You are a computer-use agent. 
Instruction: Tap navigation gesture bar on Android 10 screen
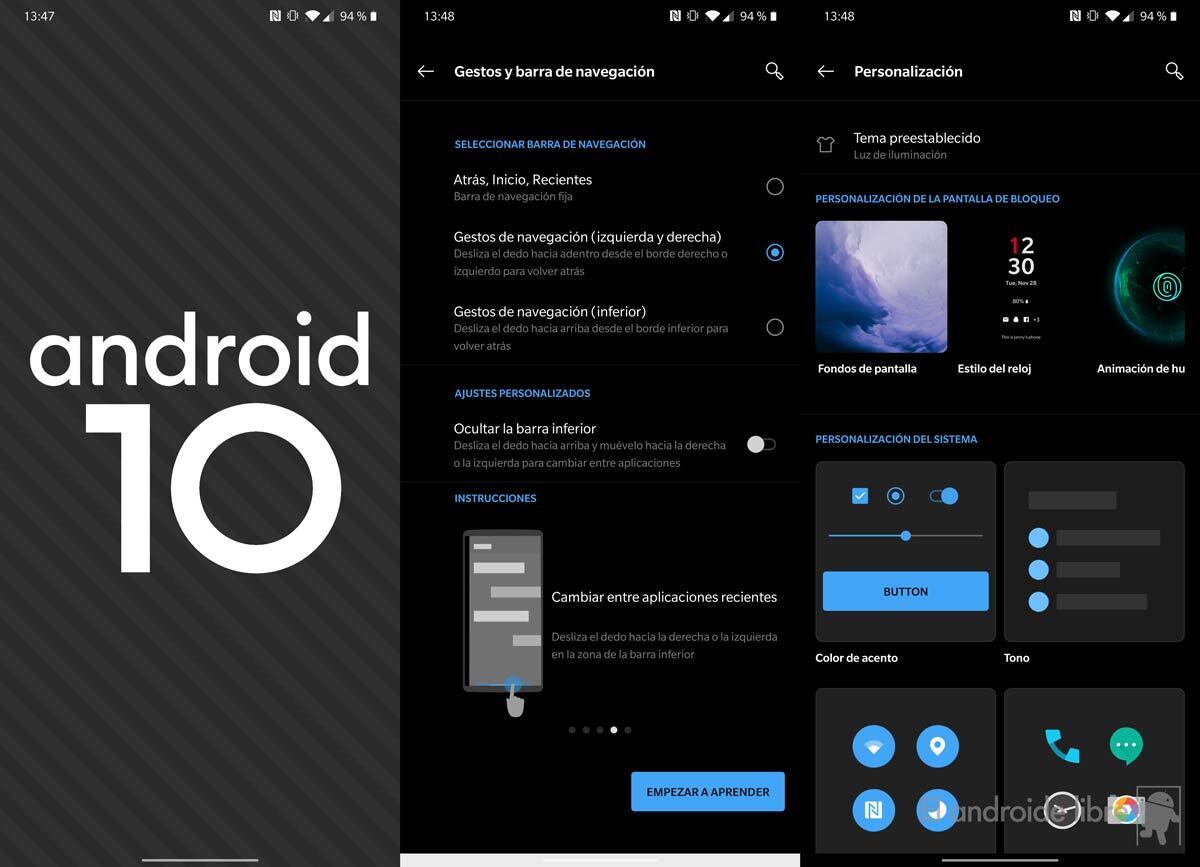coord(200,859)
